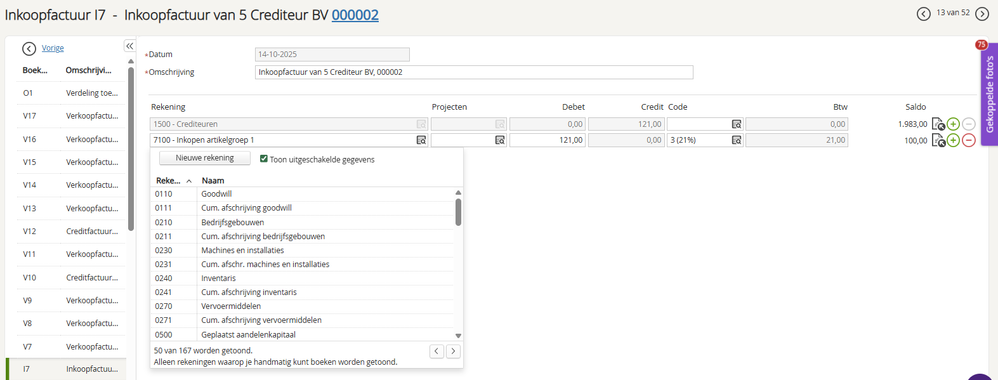
Task: Add line via green plus on Crediteuren row
Action: tap(953, 124)
